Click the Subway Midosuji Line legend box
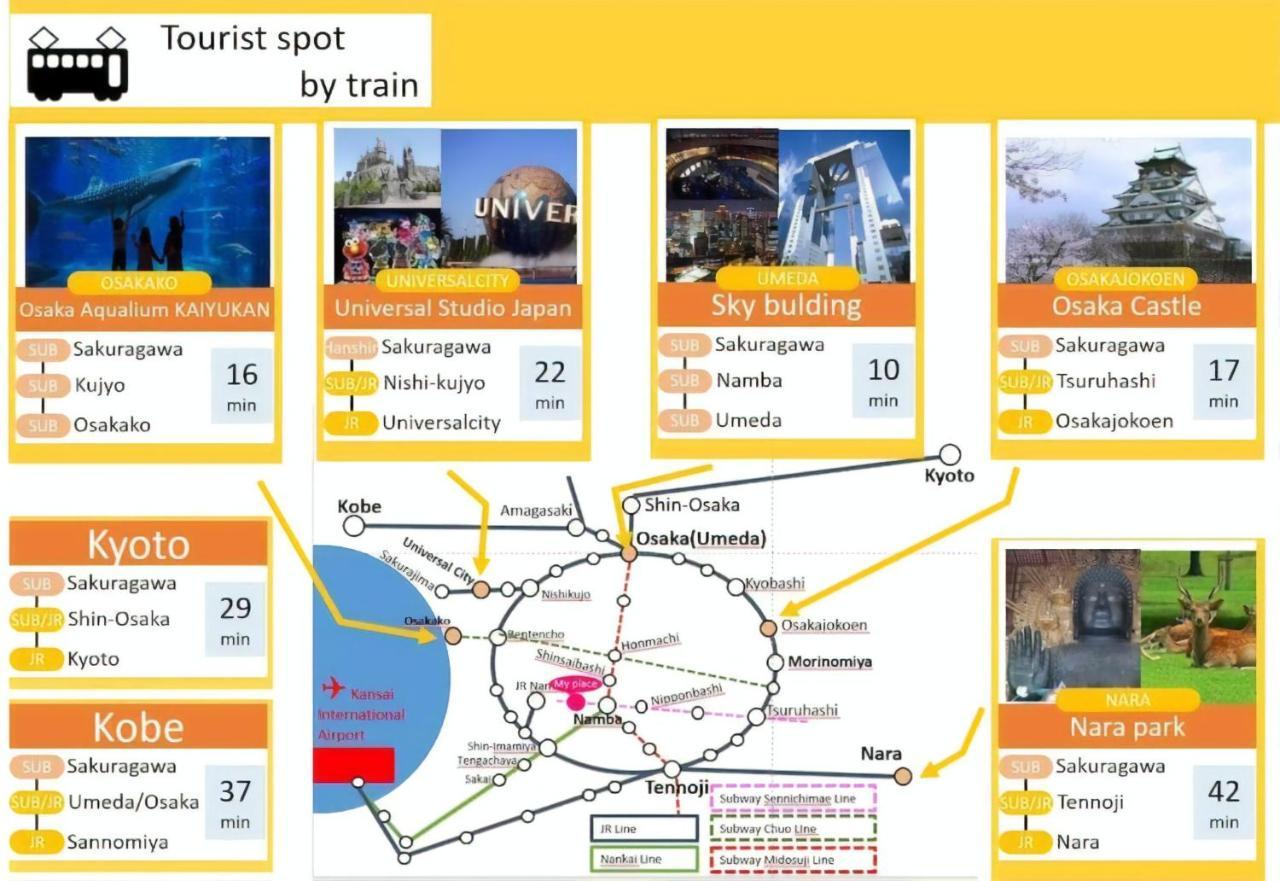The width and height of the screenshot is (1280, 881). (x=792, y=860)
